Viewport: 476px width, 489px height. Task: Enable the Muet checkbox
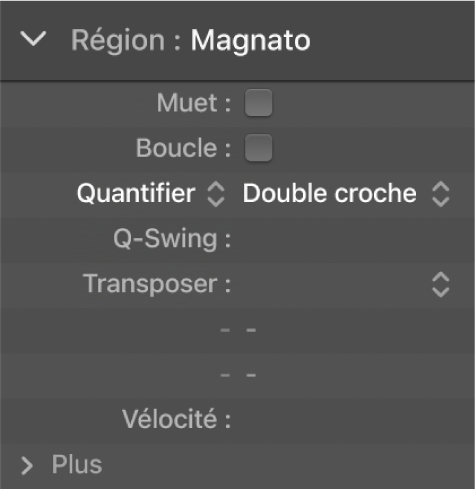pyautogui.click(x=258, y=103)
